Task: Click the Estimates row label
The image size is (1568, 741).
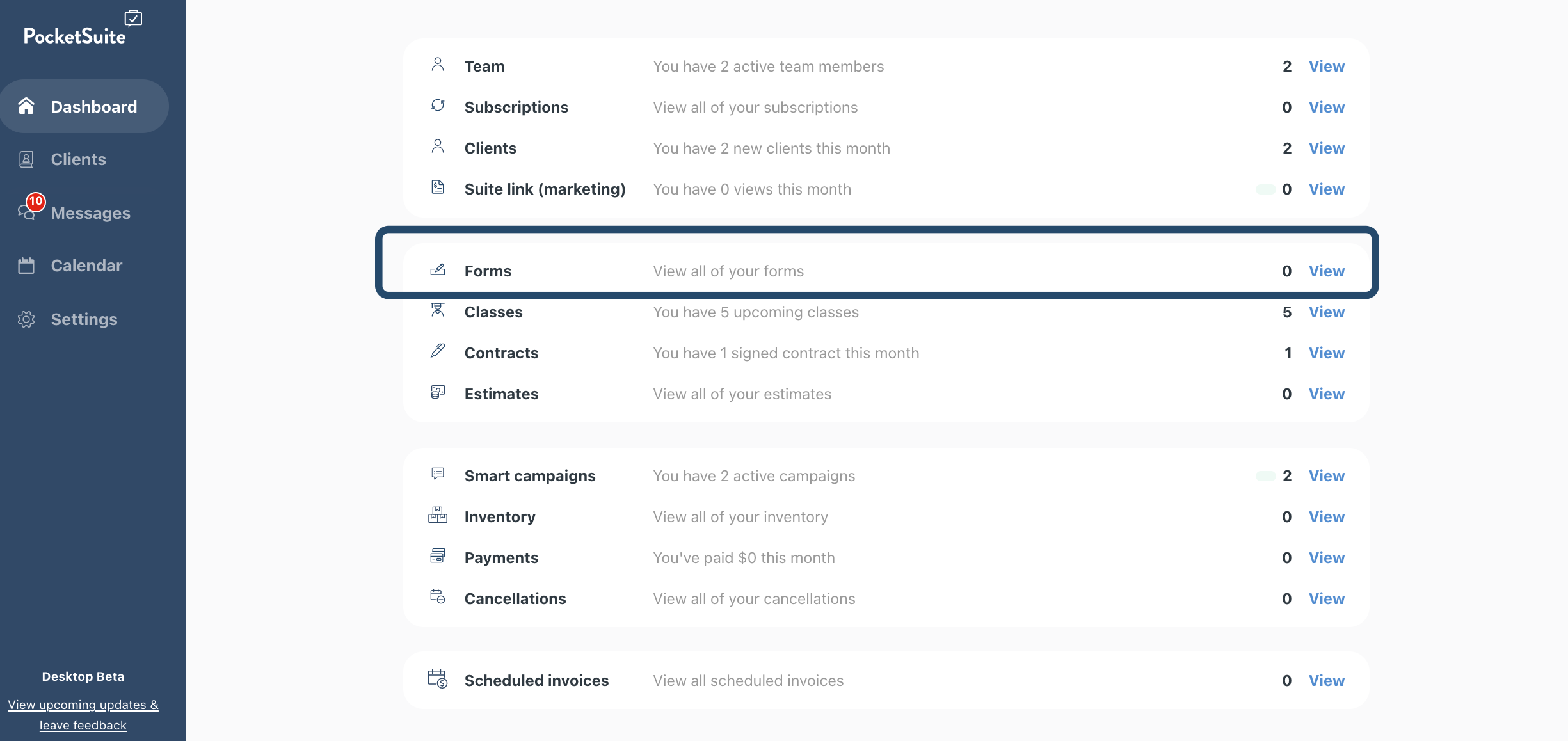Action: pyautogui.click(x=501, y=394)
